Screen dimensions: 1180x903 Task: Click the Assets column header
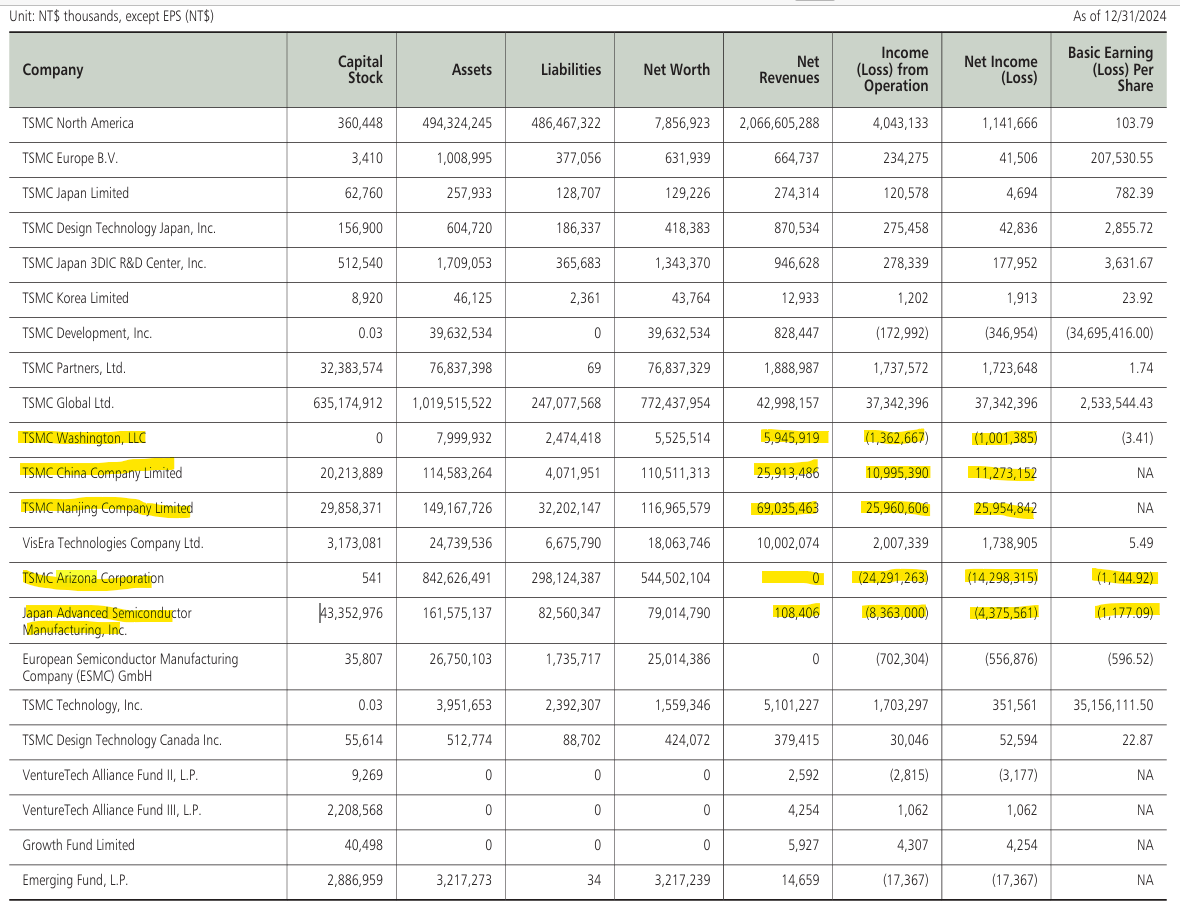point(471,70)
